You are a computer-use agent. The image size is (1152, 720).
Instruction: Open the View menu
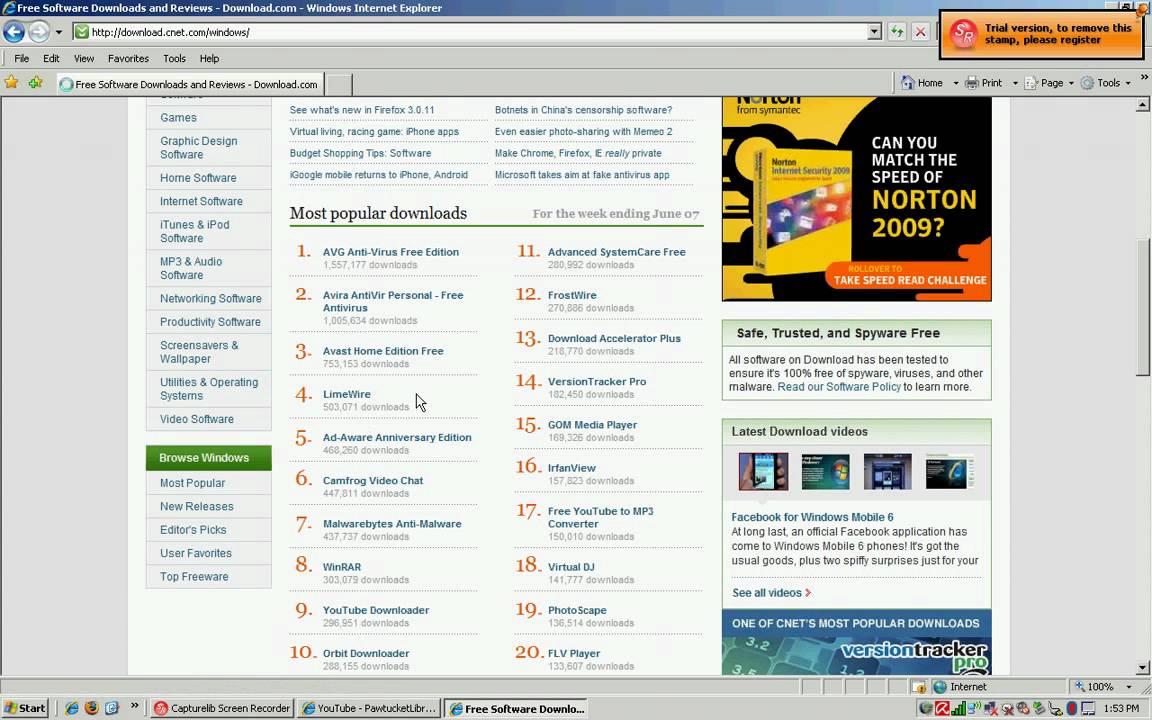tap(84, 58)
